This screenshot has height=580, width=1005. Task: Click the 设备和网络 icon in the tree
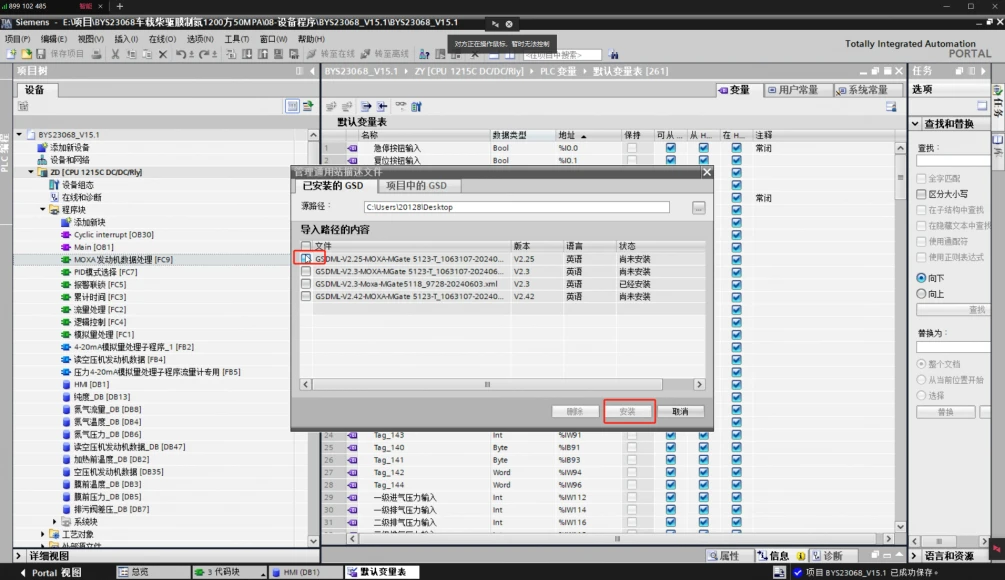42,160
